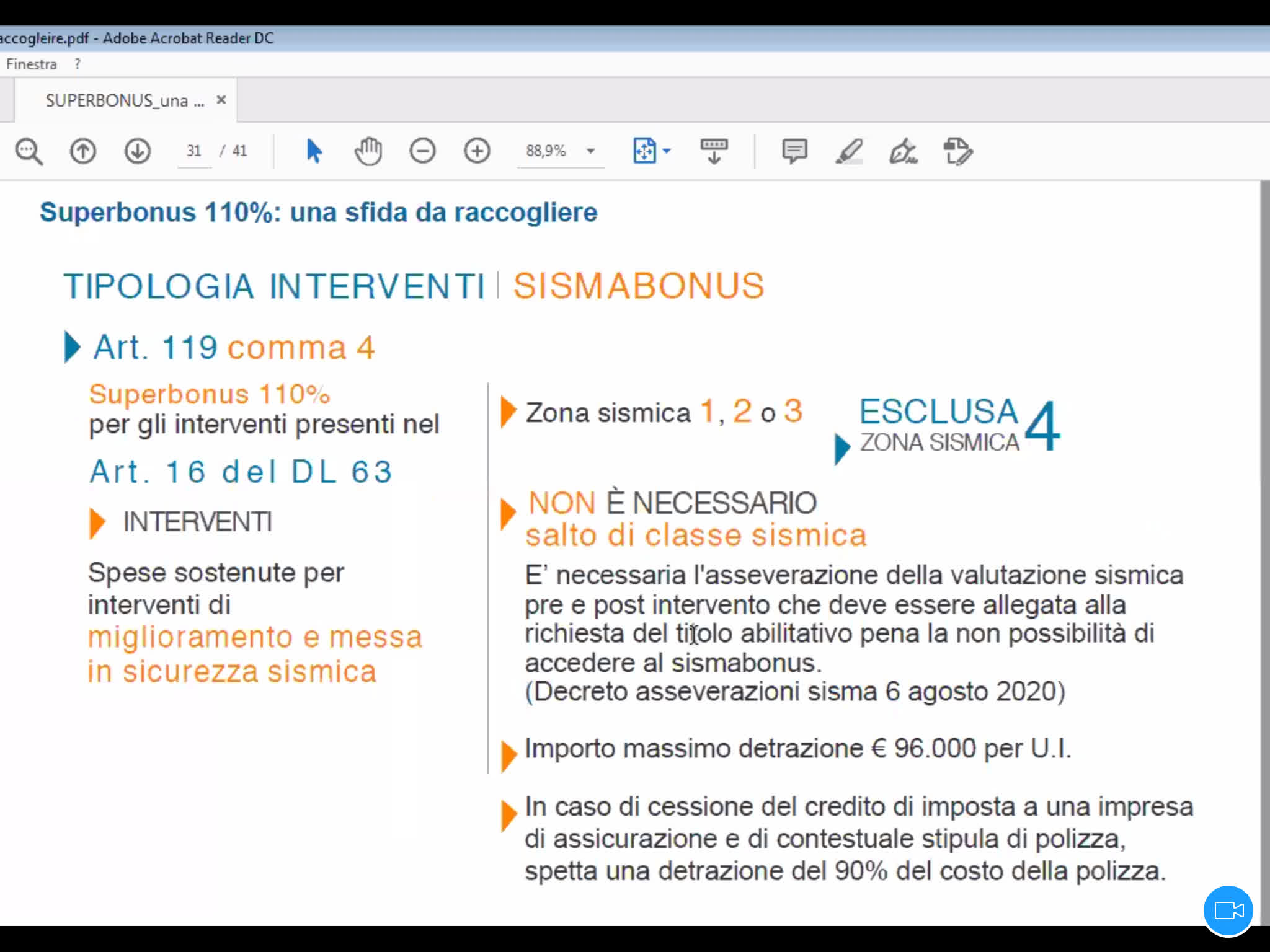This screenshot has width=1270, height=952.
Task: Close the SUPERBONUS_una tab
Action: [x=221, y=100]
